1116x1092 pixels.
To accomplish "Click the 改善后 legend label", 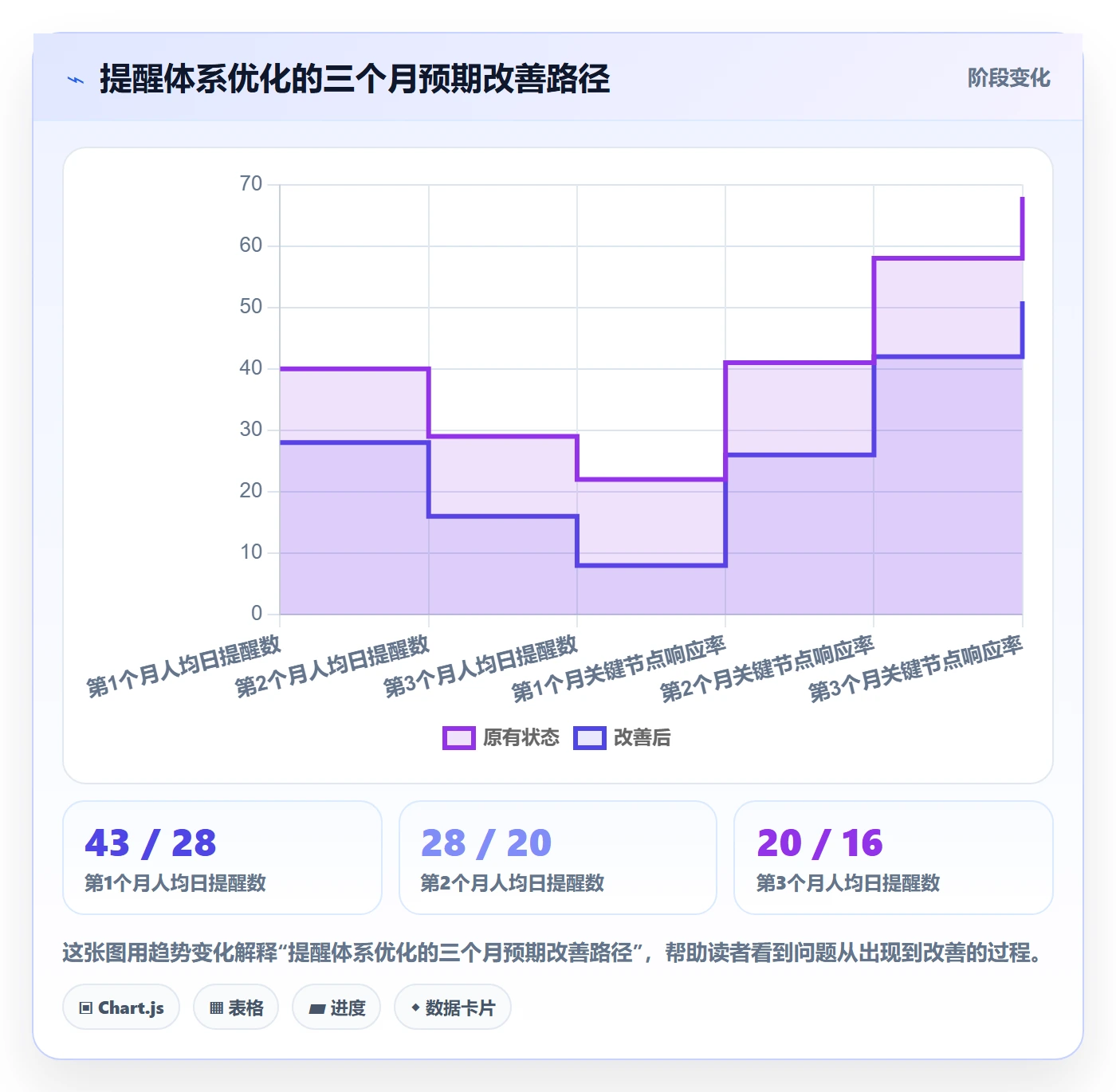I will (642, 738).
